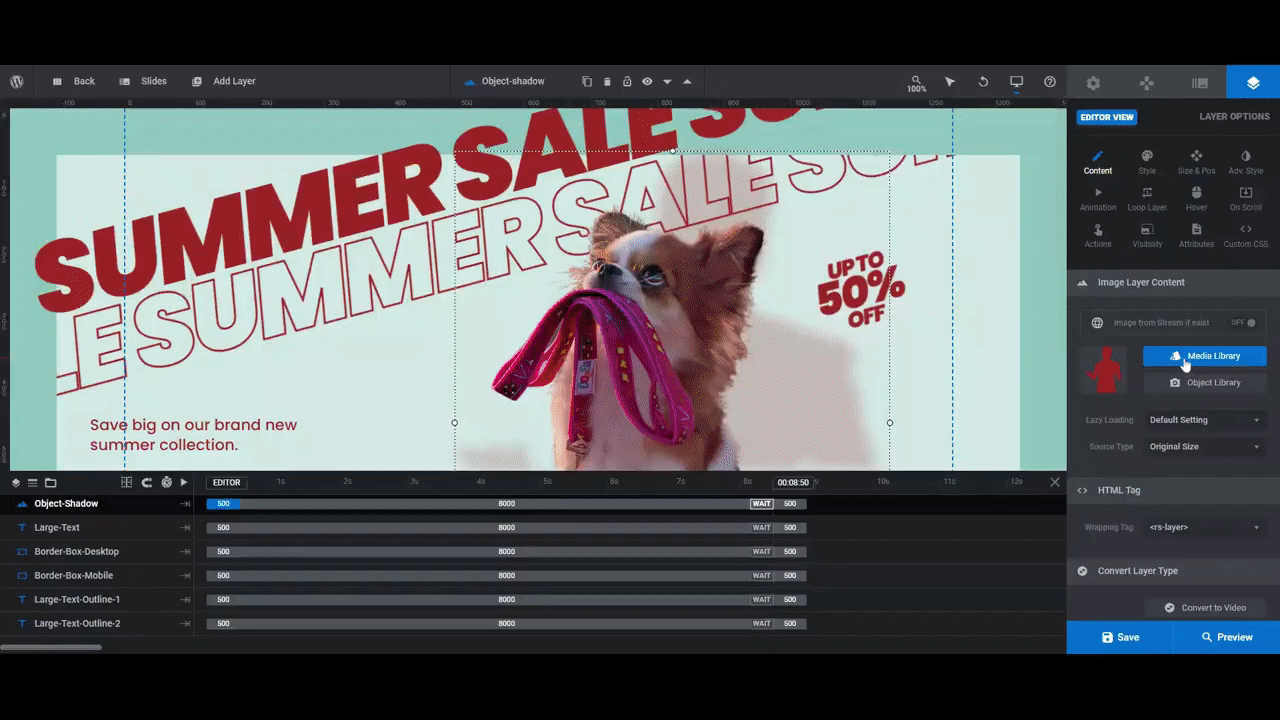Toggle Image from Stream if exist switch
This screenshot has width=1280, height=720.
[x=1244, y=323]
